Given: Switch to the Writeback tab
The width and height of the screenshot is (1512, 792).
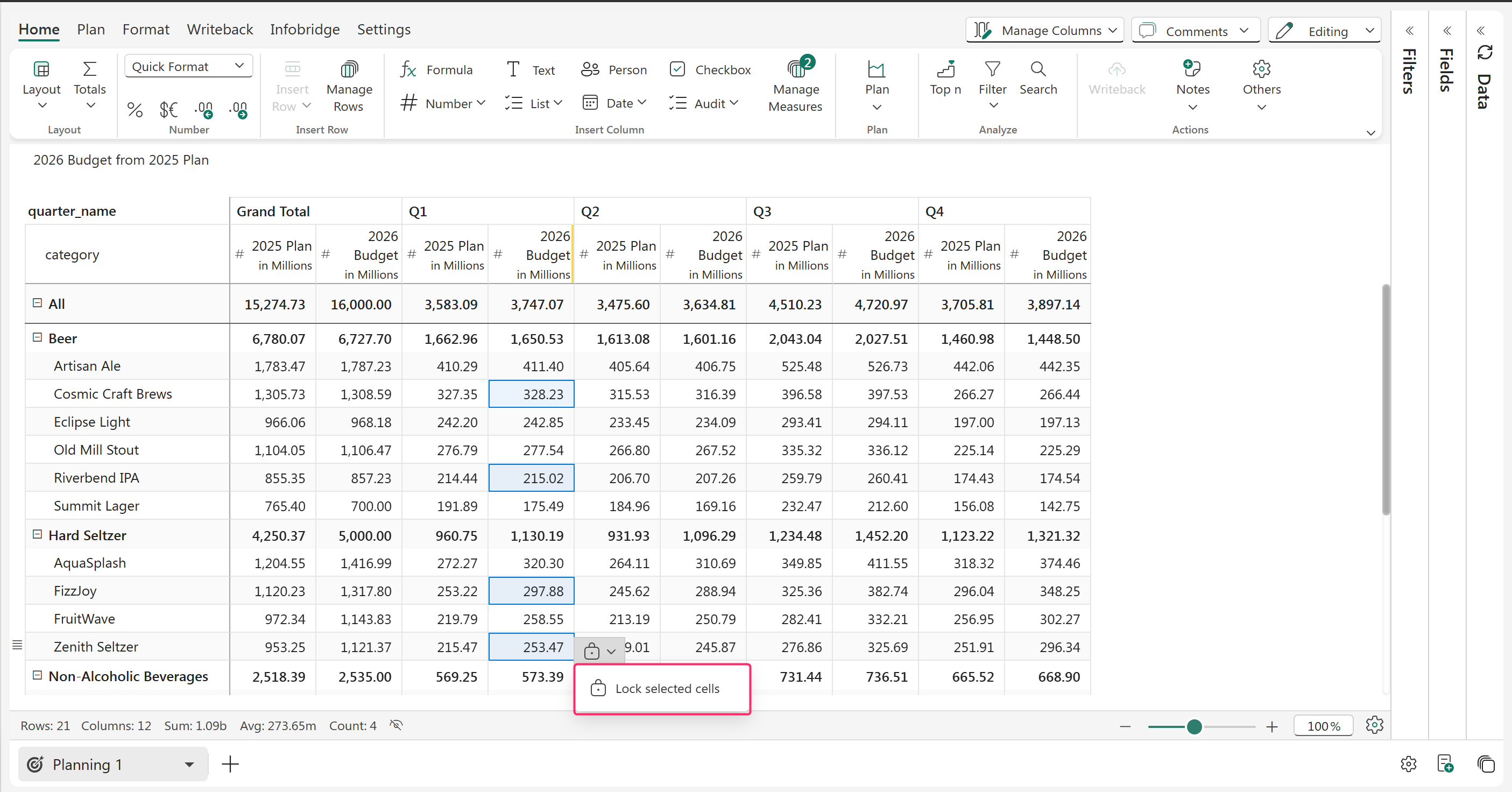Looking at the screenshot, I should pos(220,30).
